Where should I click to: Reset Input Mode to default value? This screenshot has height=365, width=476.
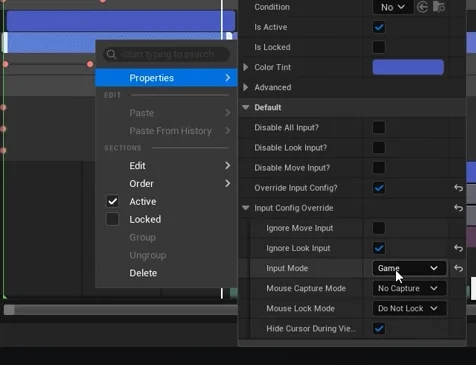point(458,268)
